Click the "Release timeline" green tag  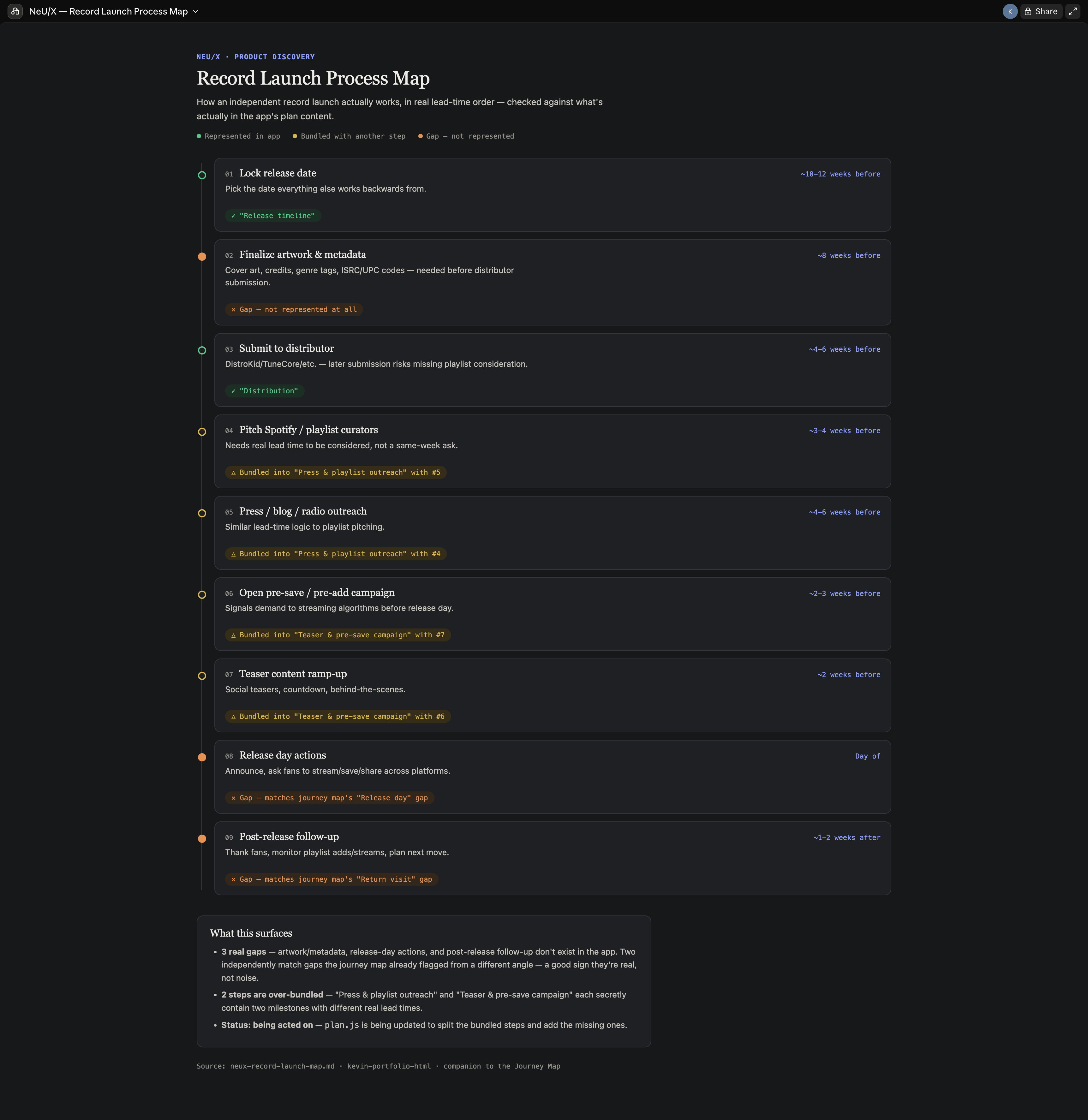(x=273, y=215)
